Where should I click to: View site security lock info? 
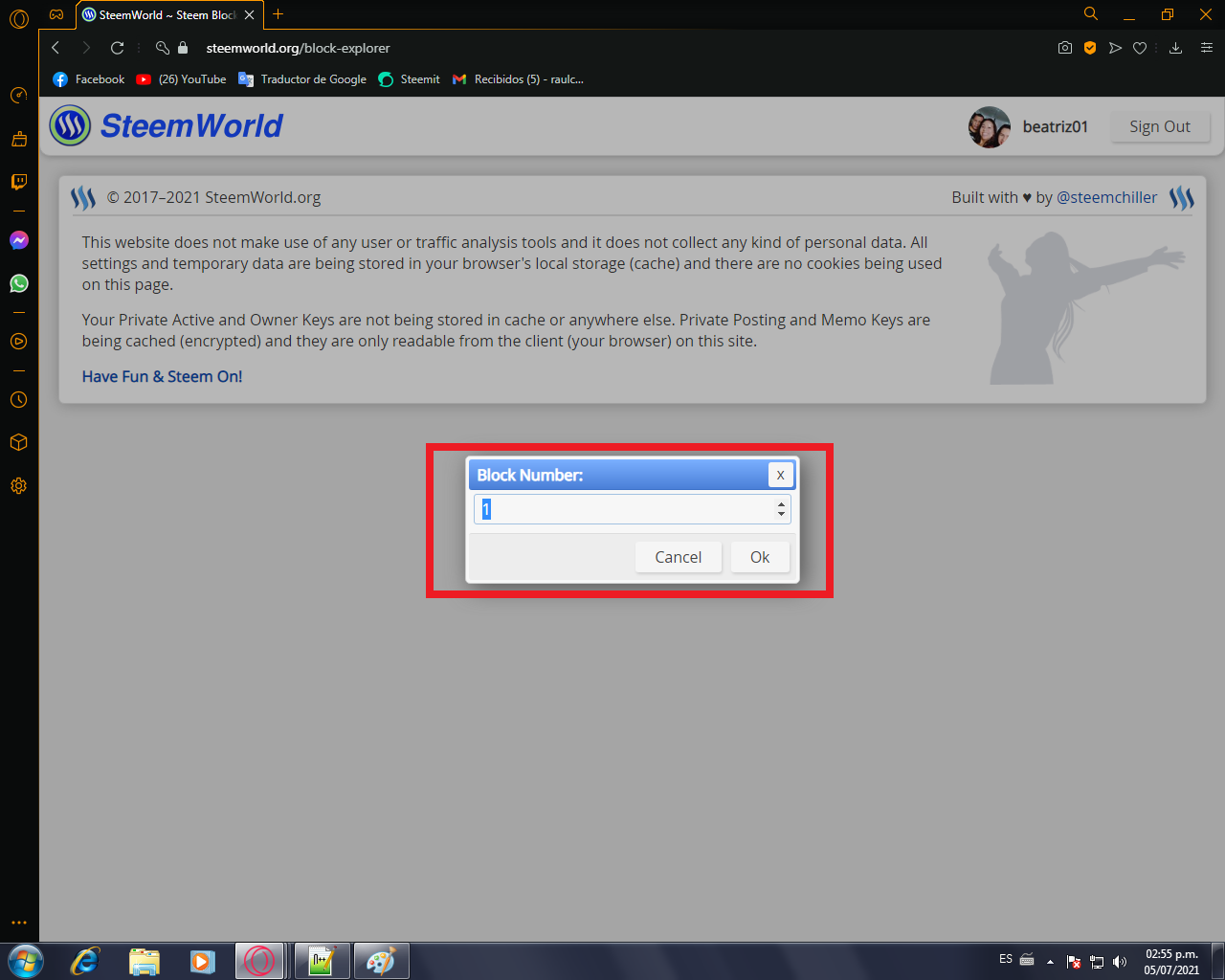pyautogui.click(x=183, y=48)
